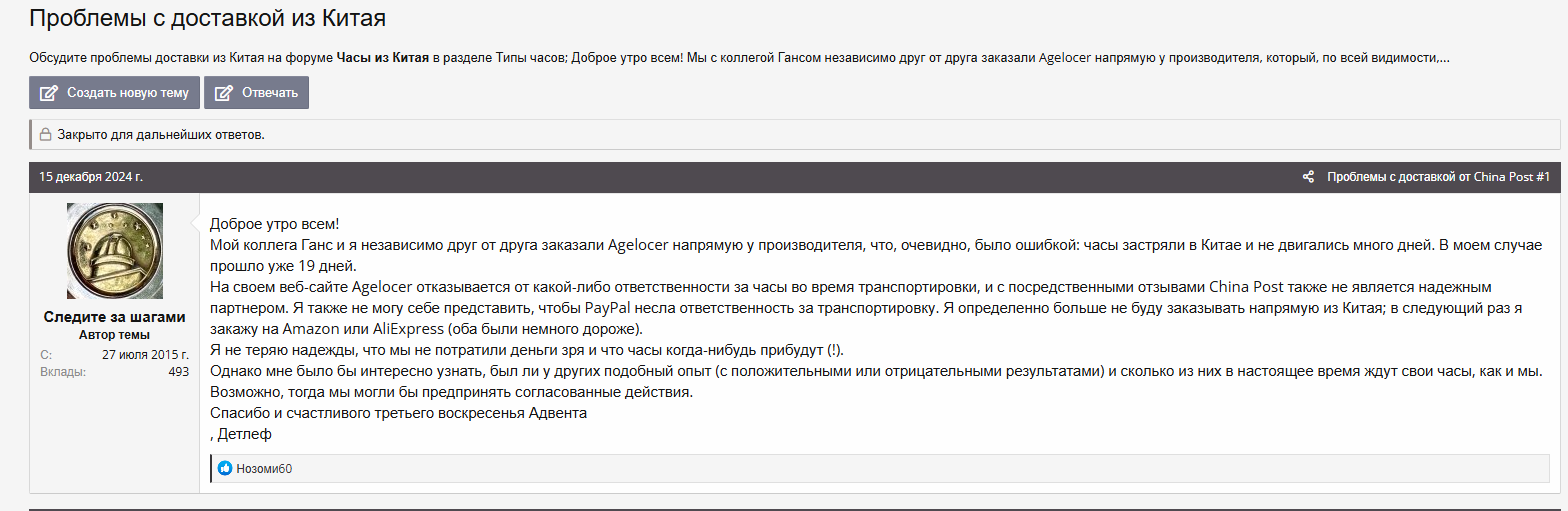This screenshot has height=511, width=1568.
Task: Click the contribution count '493'
Action: pyautogui.click(x=178, y=372)
